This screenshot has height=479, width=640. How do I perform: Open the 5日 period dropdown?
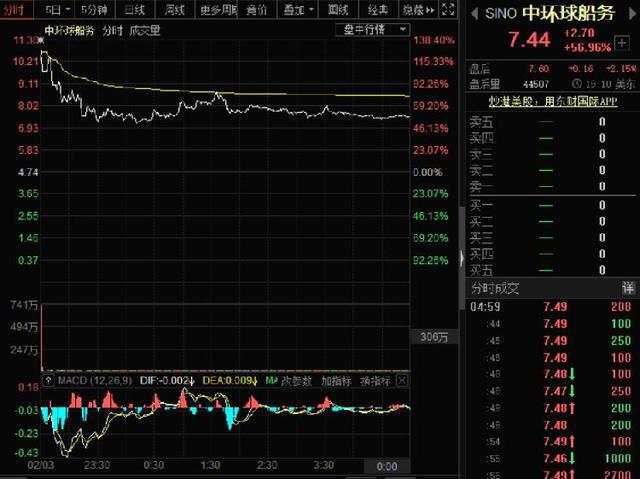58,10
